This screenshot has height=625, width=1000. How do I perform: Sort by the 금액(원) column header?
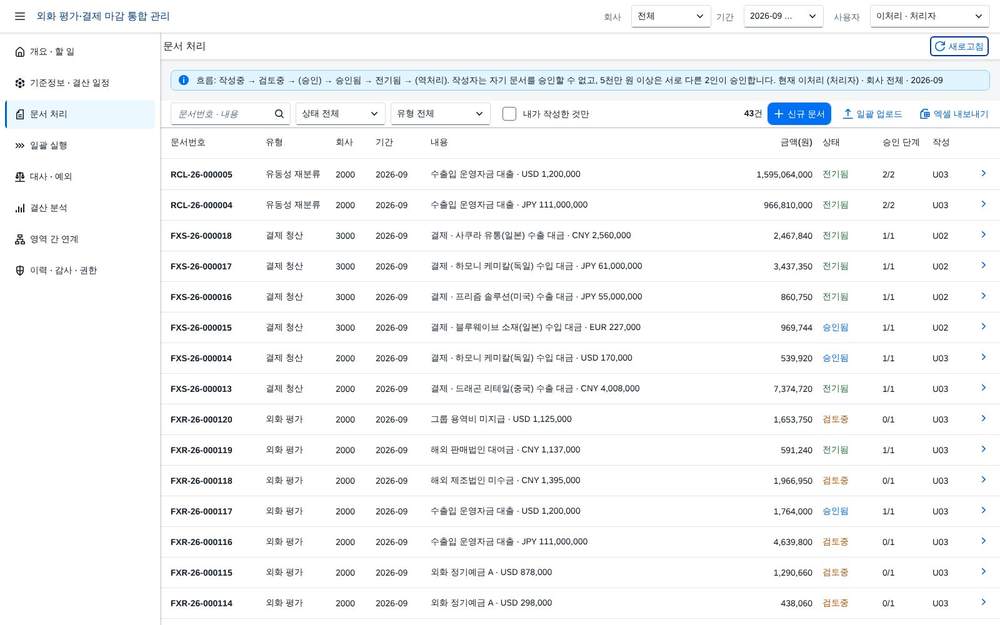pyautogui.click(x=796, y=142)
